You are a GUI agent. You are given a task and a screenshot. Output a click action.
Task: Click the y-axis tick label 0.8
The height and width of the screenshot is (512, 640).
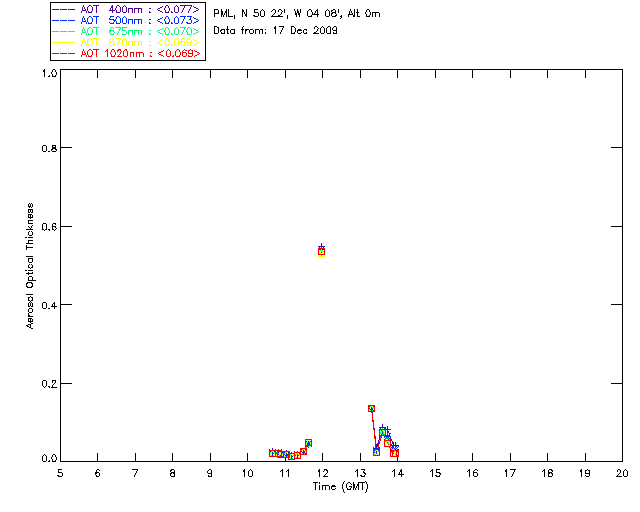click(x=49, y=148)
